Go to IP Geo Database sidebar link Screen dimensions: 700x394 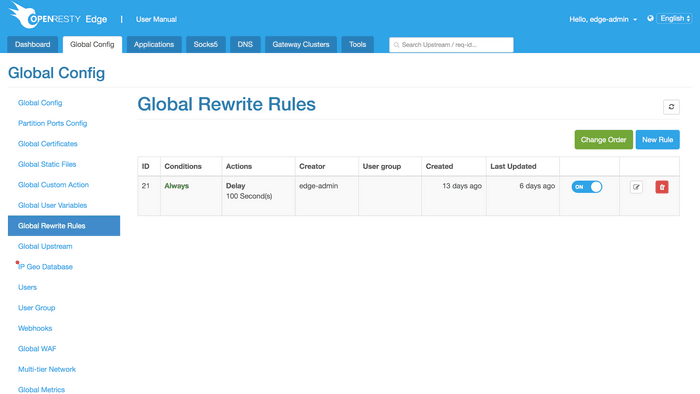[46, 267]
